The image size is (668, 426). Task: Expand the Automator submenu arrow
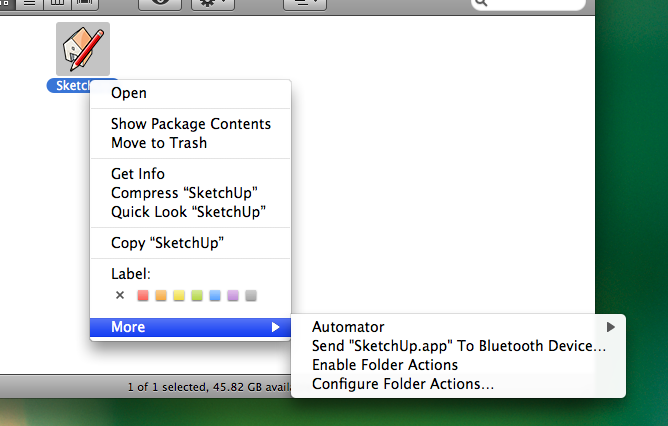tap(610, 327)
